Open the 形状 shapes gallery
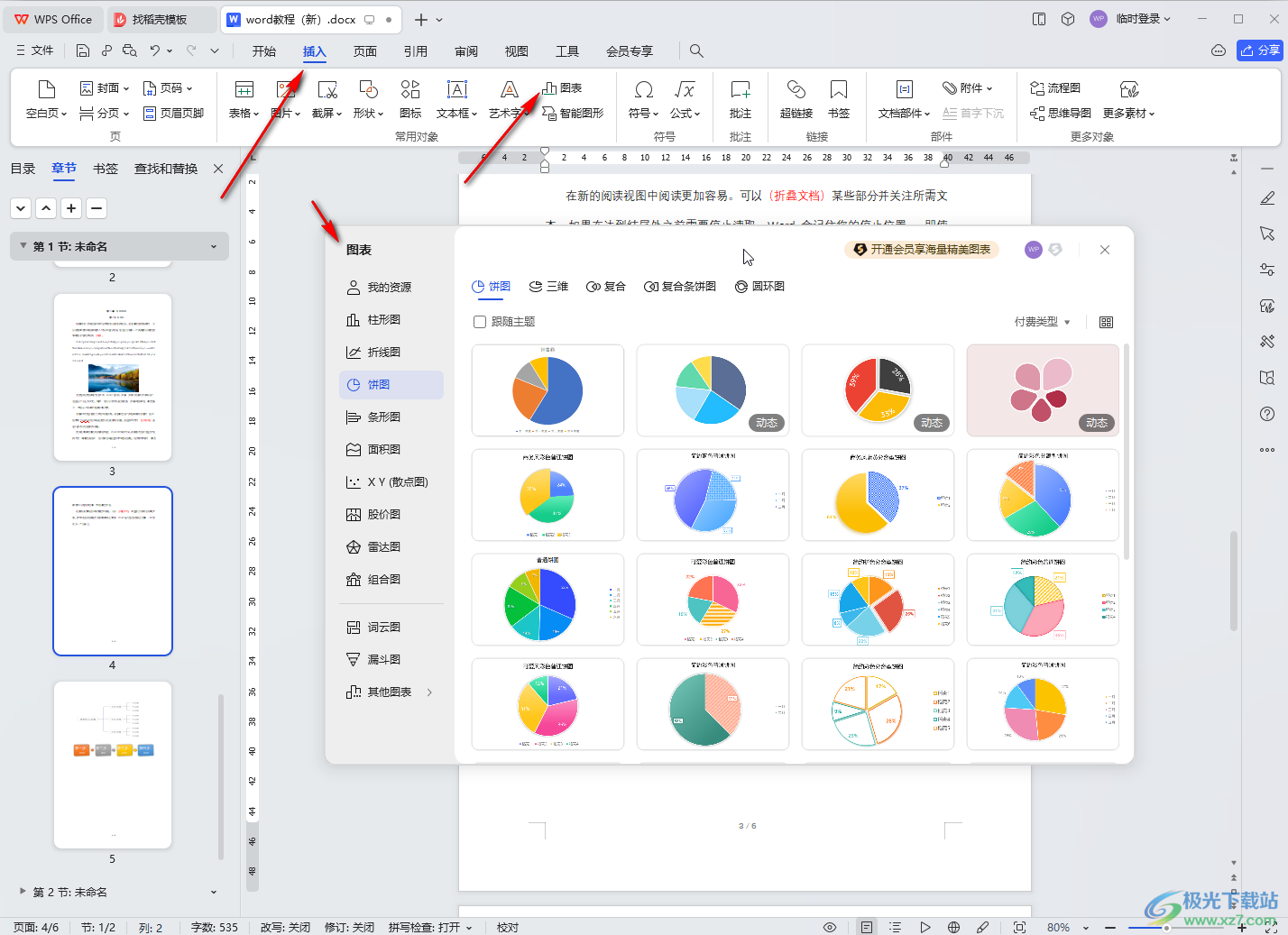Screen dimensions: 1288x935 click(368, 99)
